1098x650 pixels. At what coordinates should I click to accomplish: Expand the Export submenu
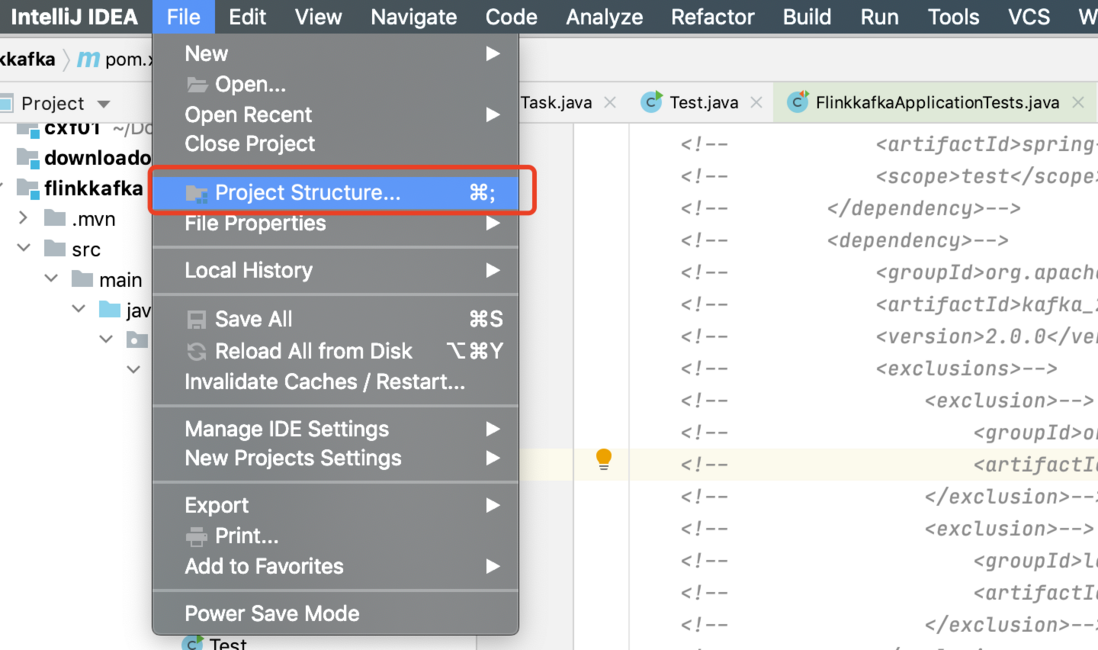click(x=335, y=506)
